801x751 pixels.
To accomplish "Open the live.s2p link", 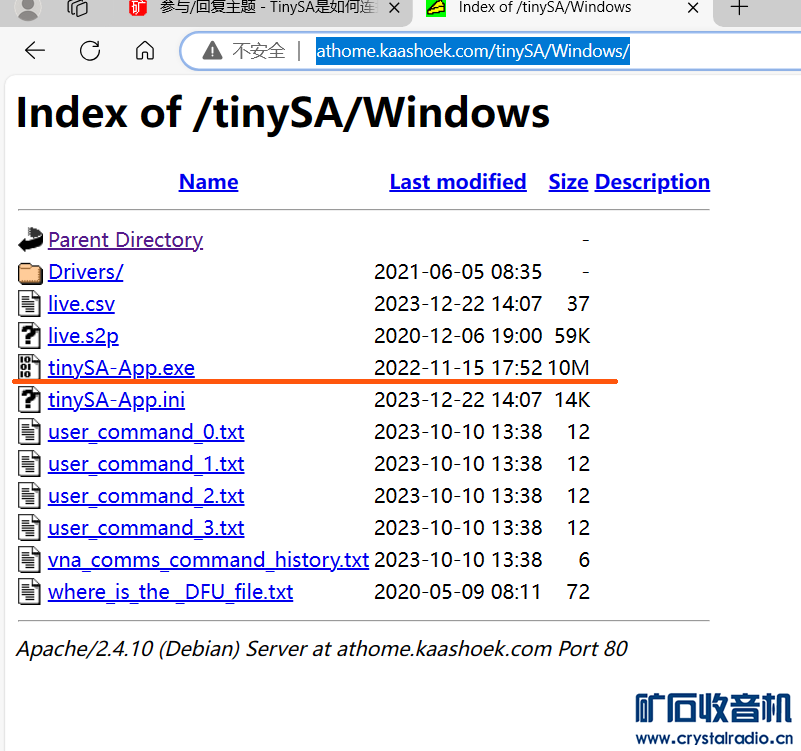I will (83, 336).
